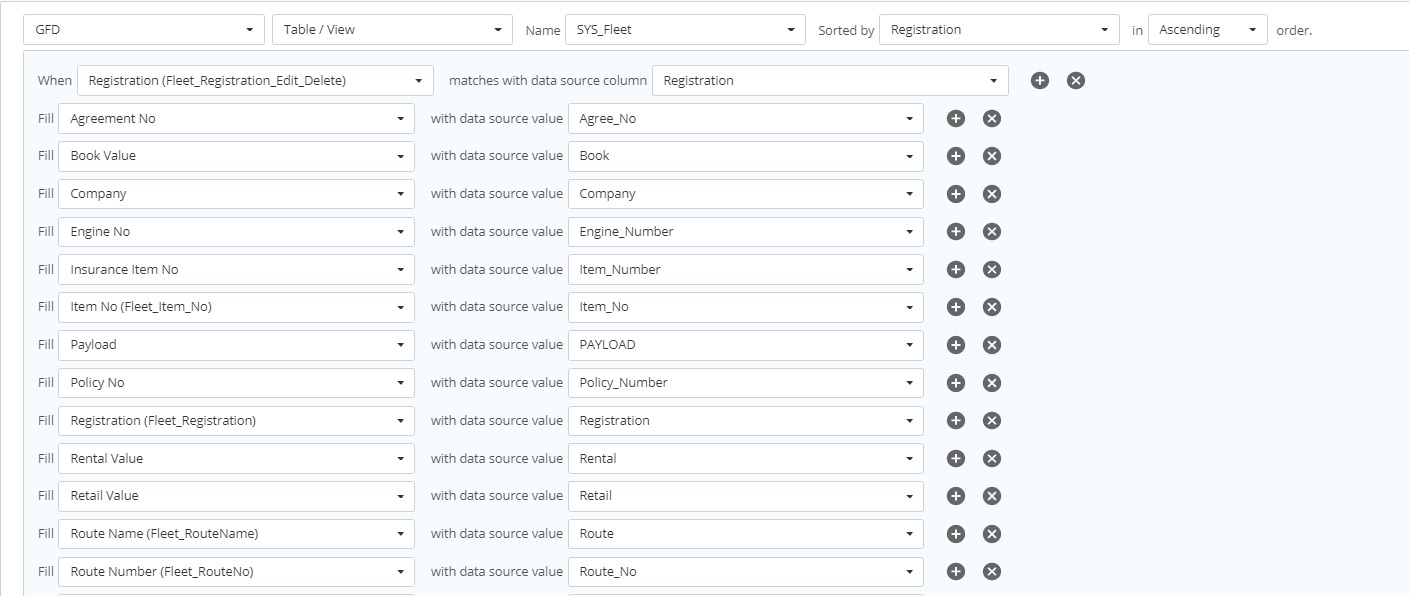This screenshot has height=596, width=1409.
Task: Open the Route Name (Fleet_RouteName) dropdown
Action: tap(236, 534)
